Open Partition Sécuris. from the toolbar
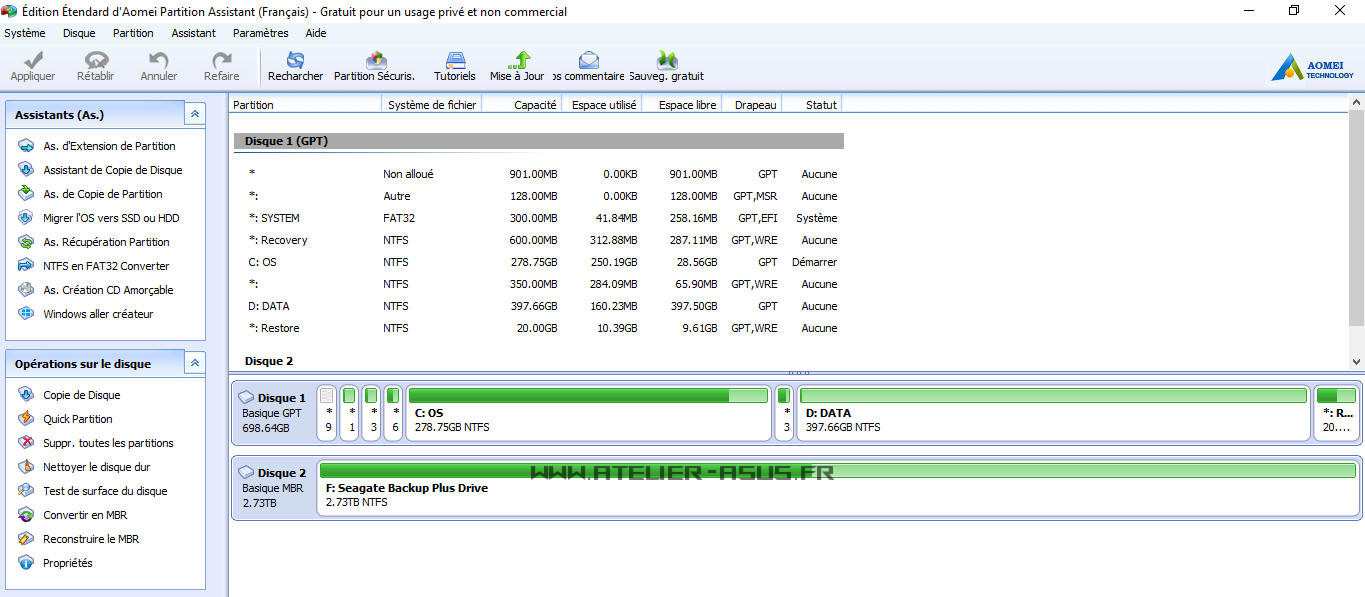Image resolution: width=1365 pixels, height=597 pixels. pos(374,62)
